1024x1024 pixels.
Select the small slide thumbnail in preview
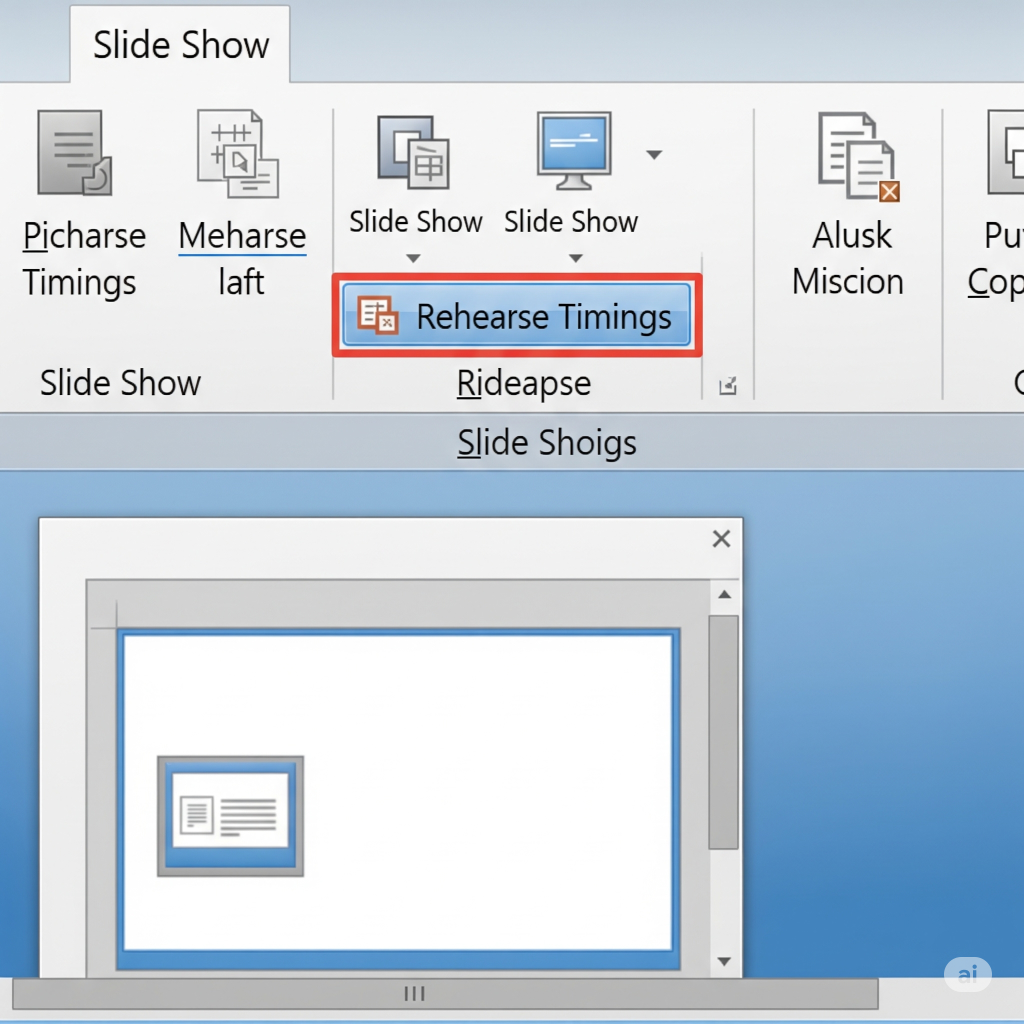(230, 816)
